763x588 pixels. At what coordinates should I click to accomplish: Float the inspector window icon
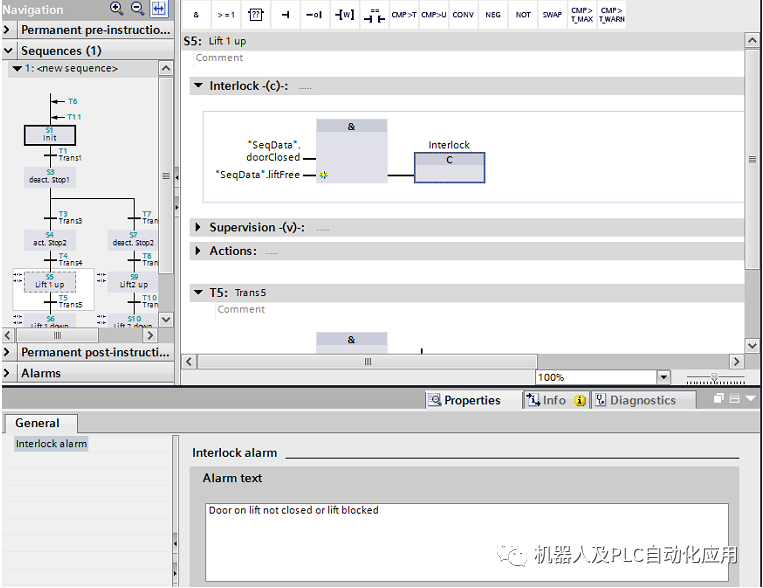point(719,399)
